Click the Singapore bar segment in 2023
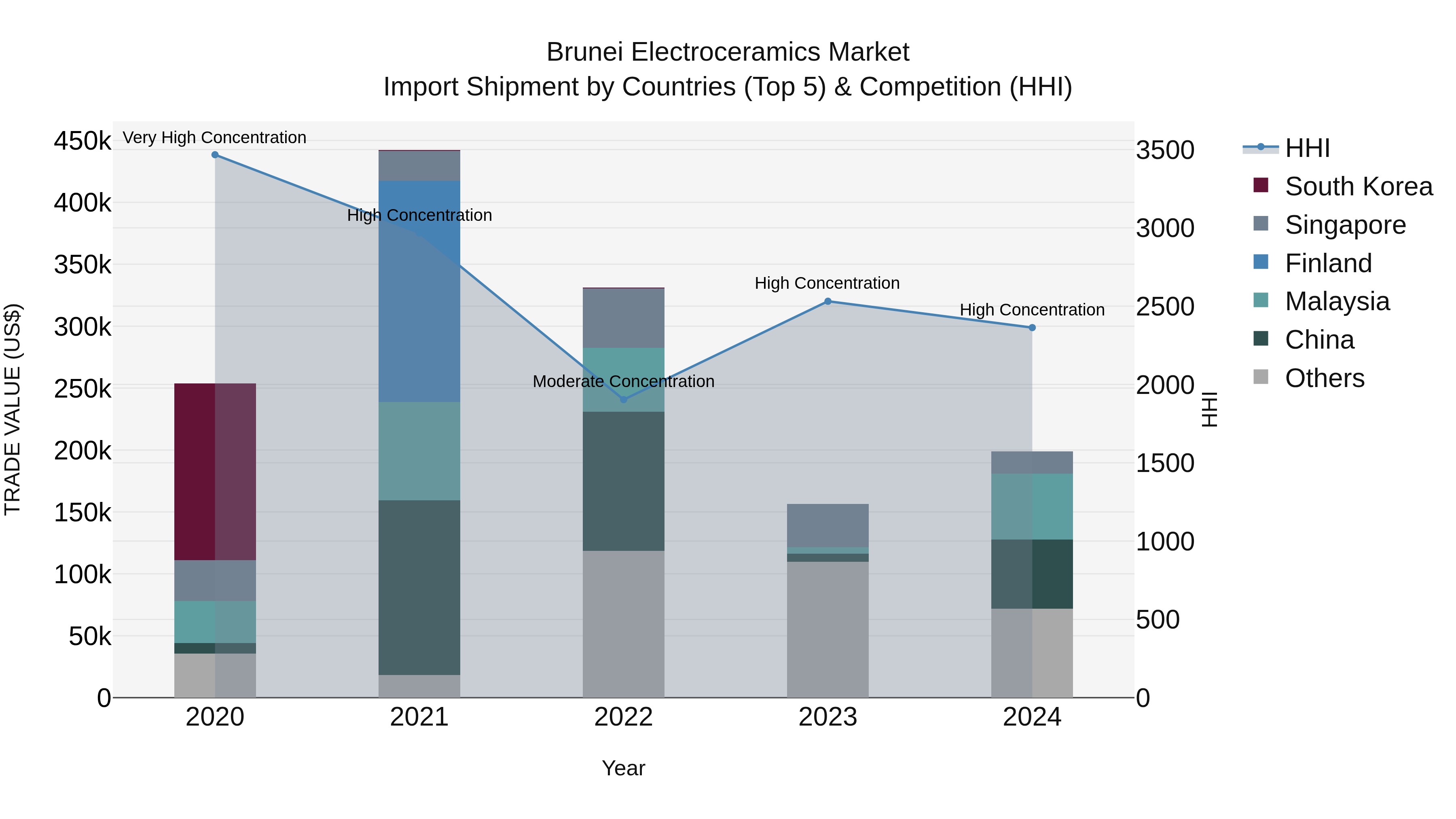1456x819 pixels. click(827, 526)
